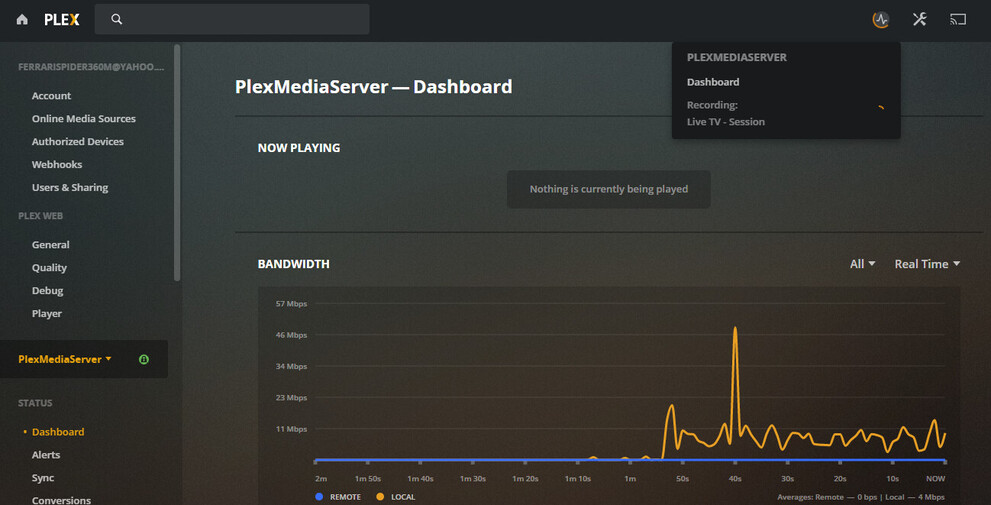This screenshot has height=505, width=991.
Task: Click the 57 Mbps axis label
Action: [x=291, y=304]
